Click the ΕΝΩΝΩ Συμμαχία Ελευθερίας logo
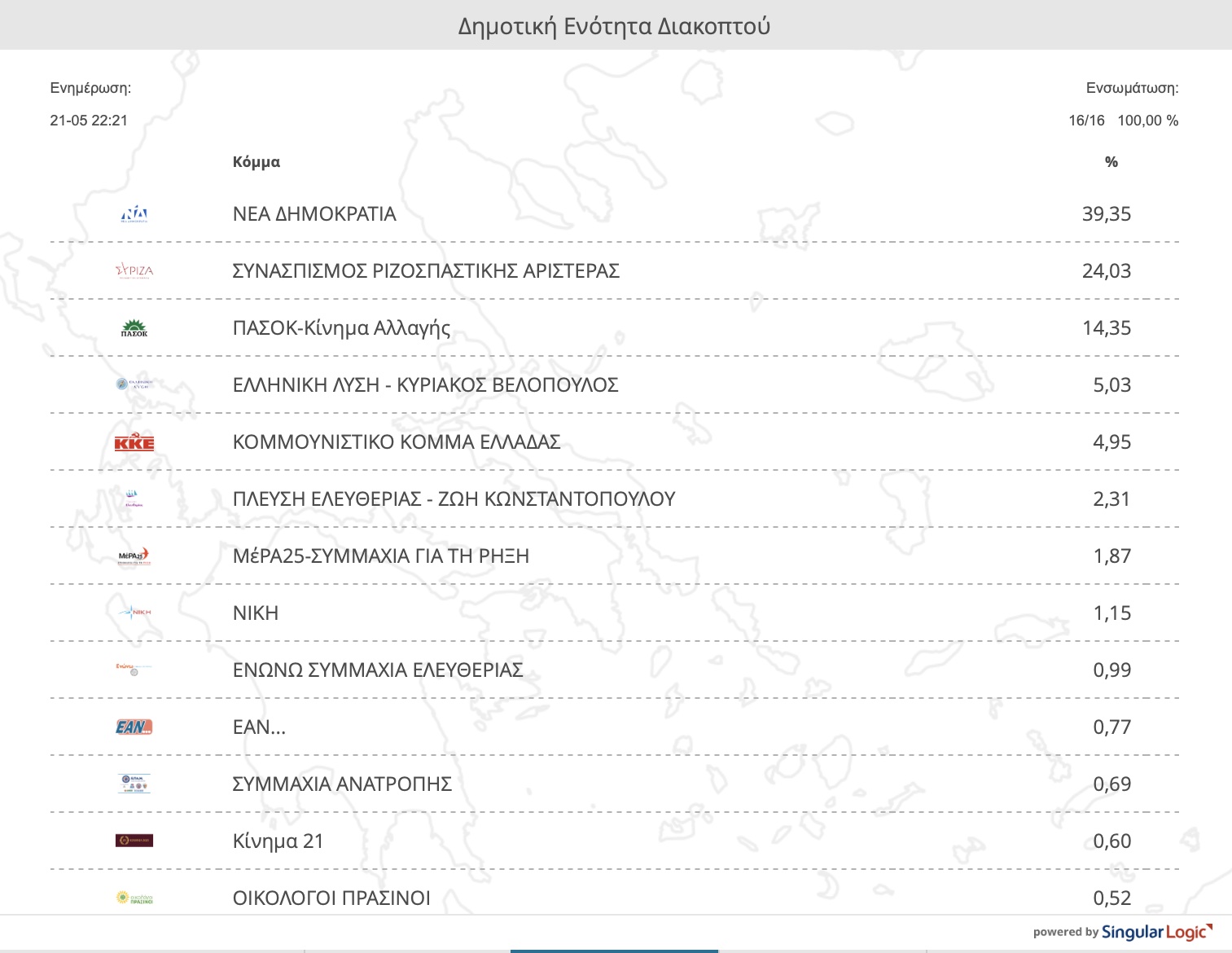 click(134, 670)
